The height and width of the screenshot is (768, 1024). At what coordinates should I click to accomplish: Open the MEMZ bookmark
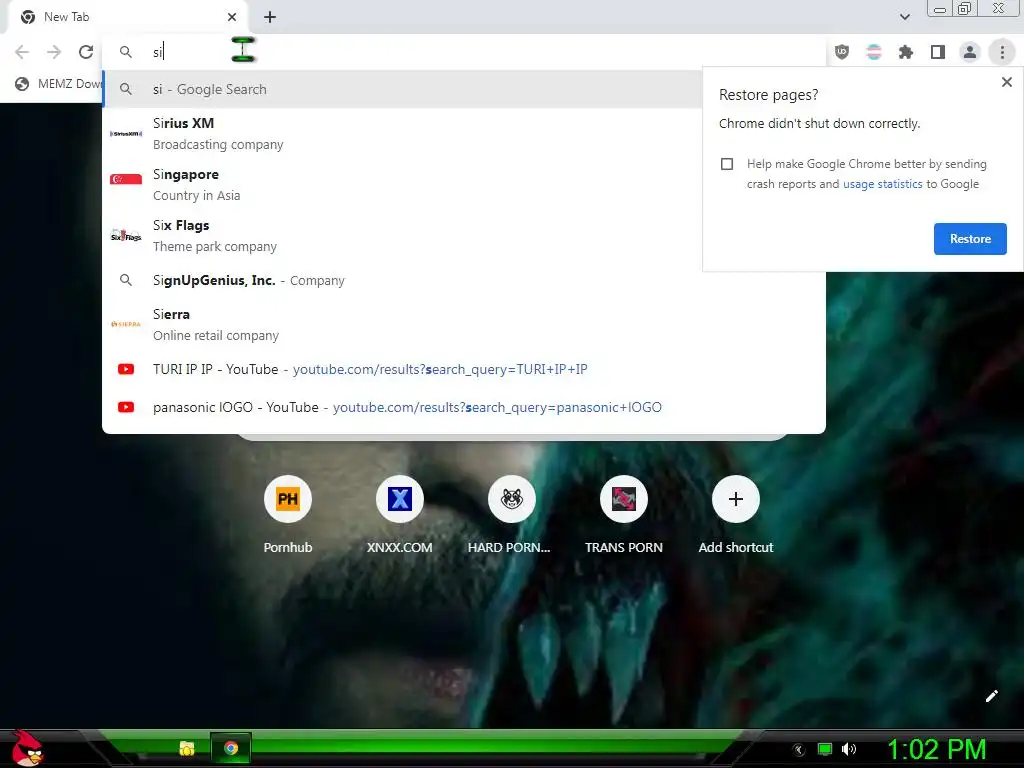tap(59, 84)
